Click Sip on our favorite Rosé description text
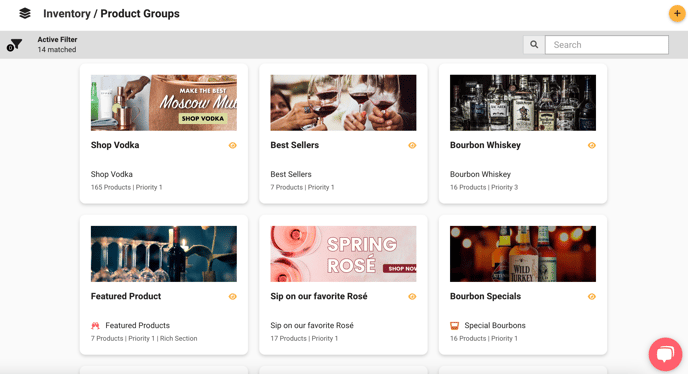Image resolution: width=688 pixels, height=374 pixels. coord(312,326)
